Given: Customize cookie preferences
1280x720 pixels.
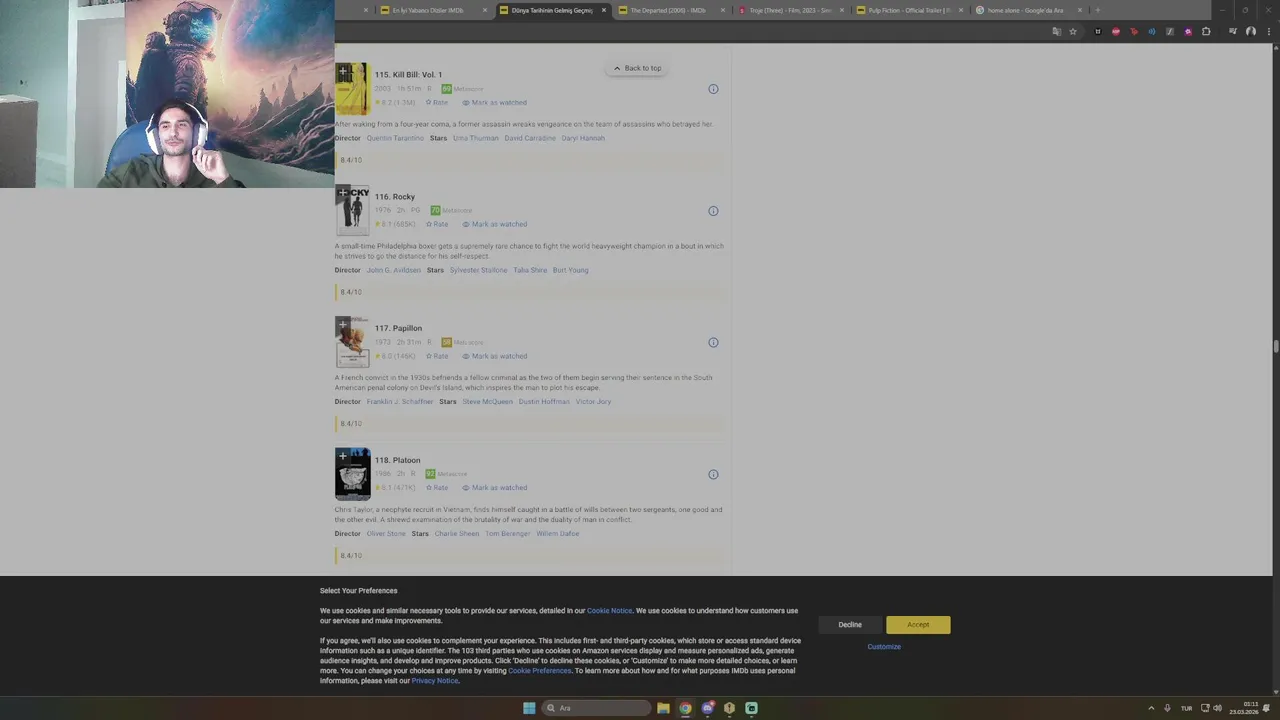Looking at the screenshot, I should (884, 647).
